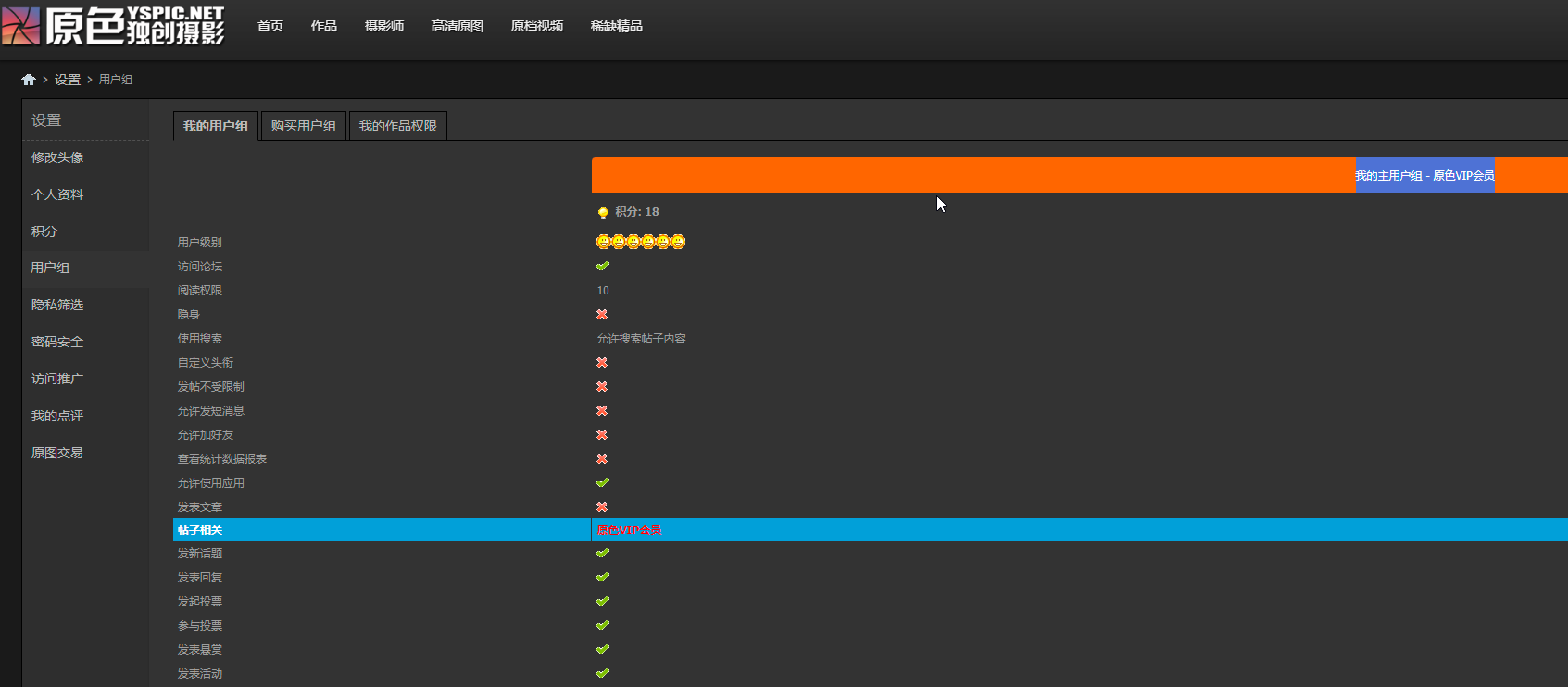Select 用户组 in the sidebar
Viewport: 1568px width, 687px height.
50,268
